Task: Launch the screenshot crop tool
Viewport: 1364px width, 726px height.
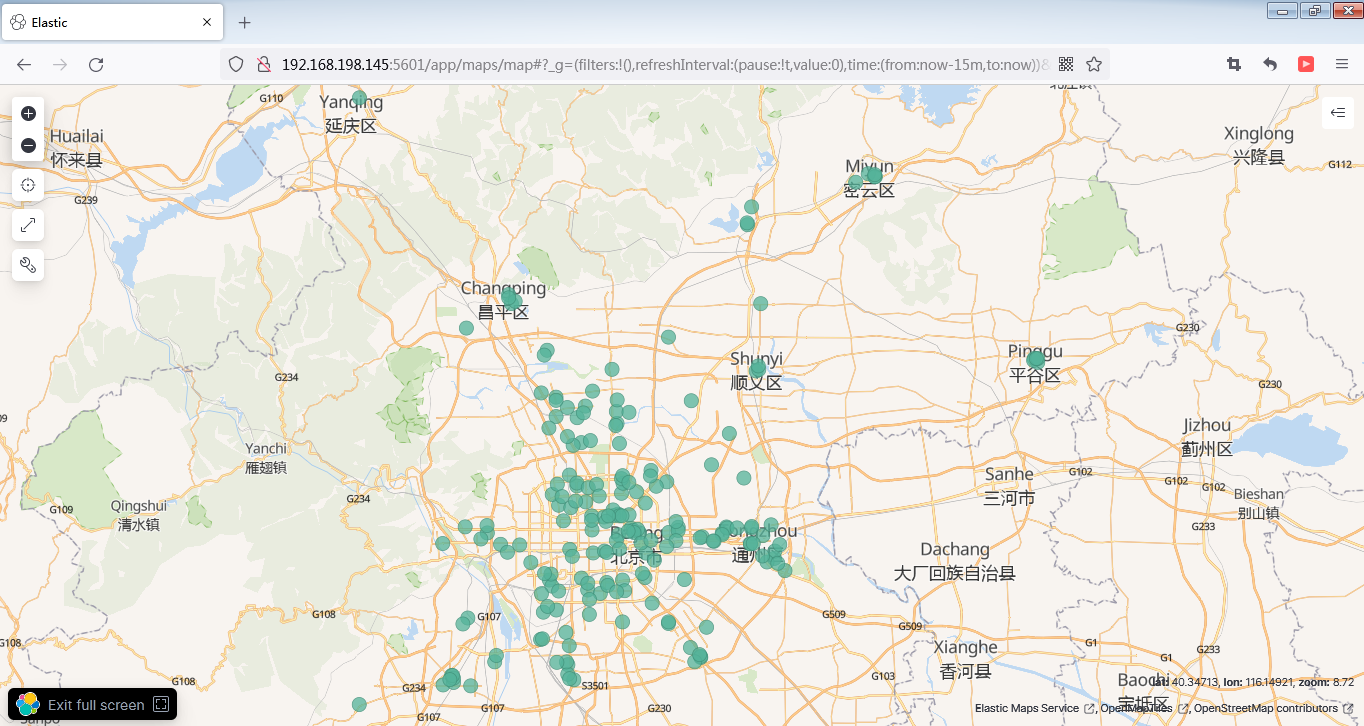Action: pos(1234,64)
